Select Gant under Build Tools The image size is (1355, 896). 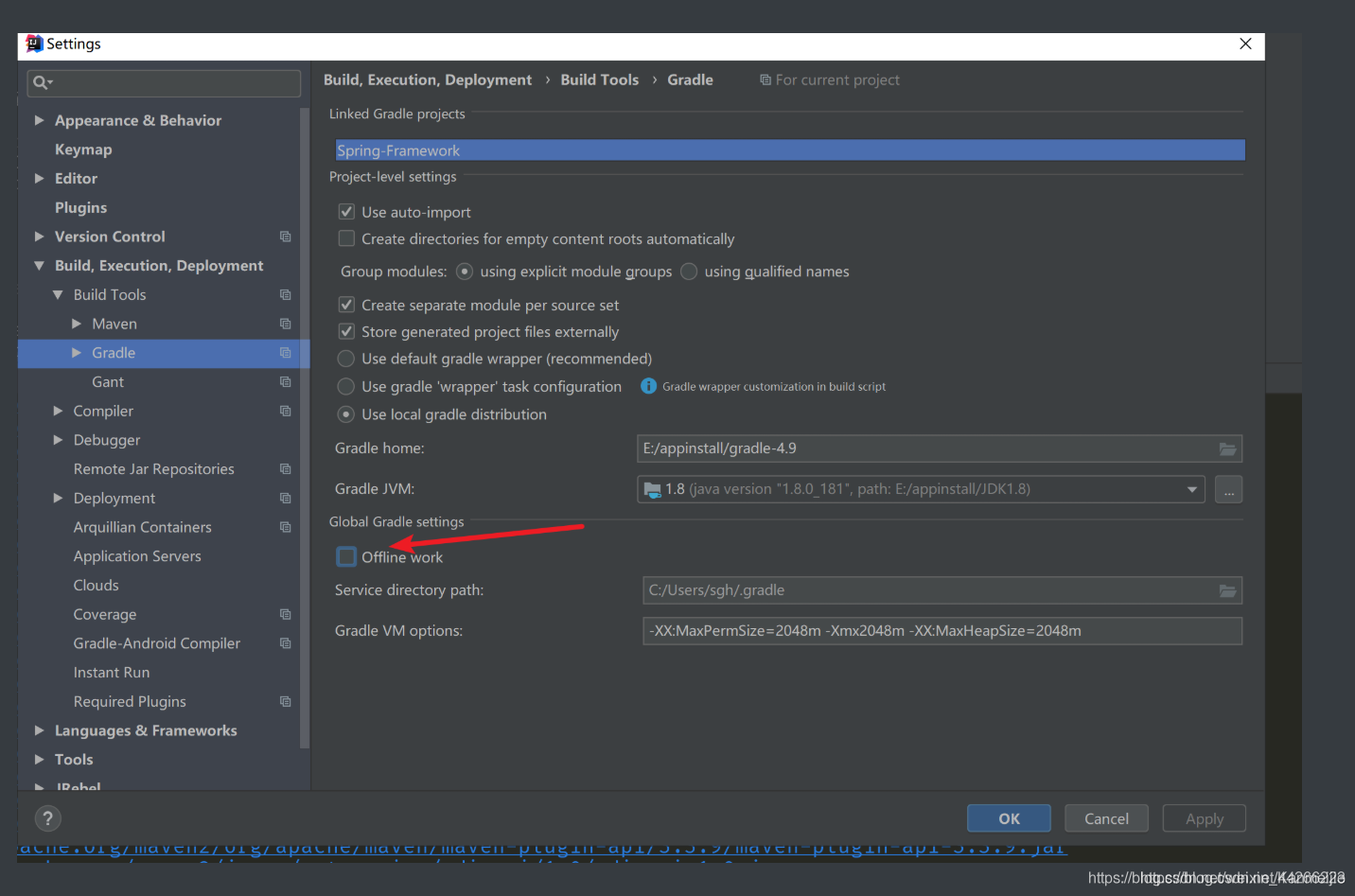108,382
